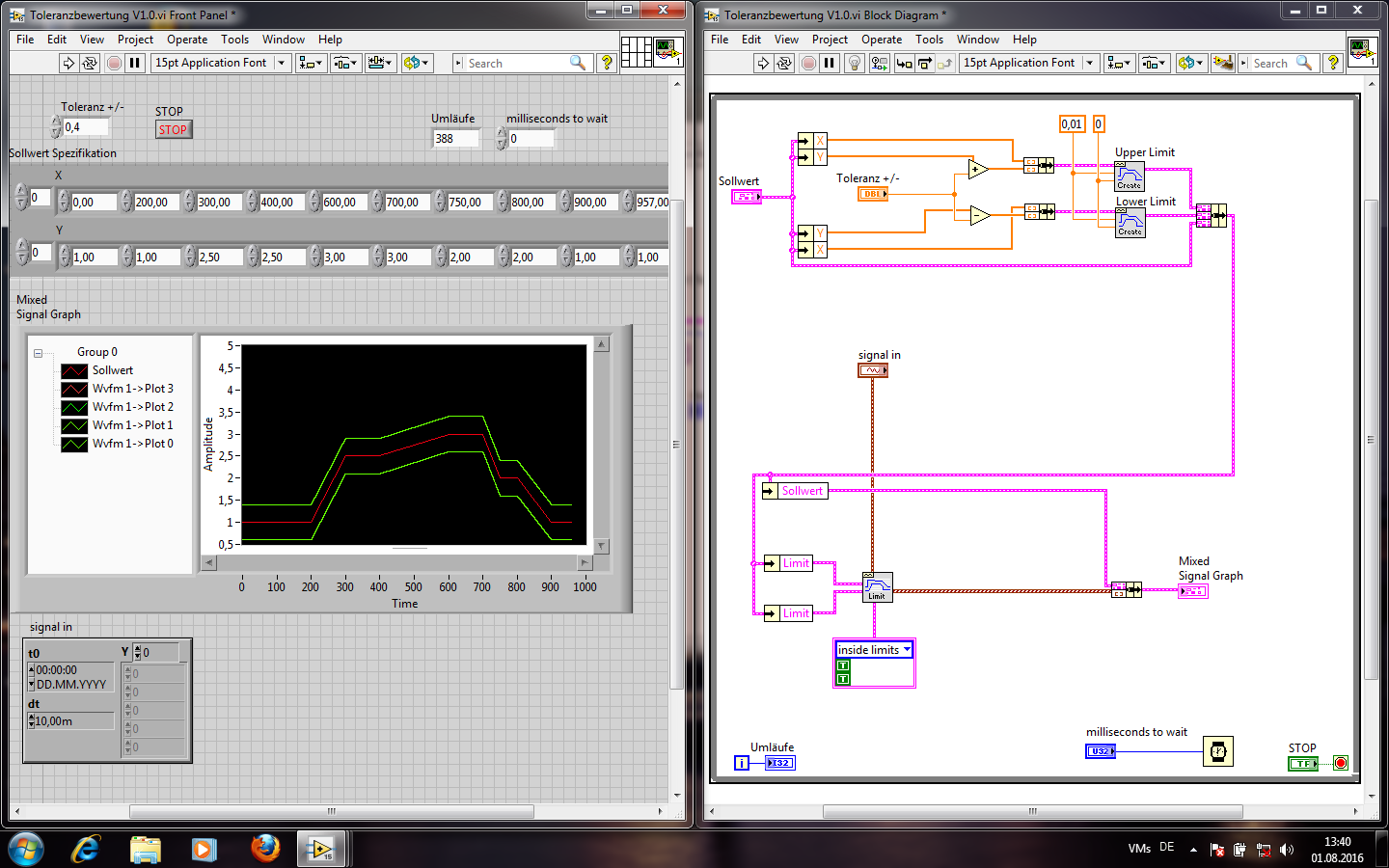Click the Wait (ms) timer node
Screen dimensions: 1389x868
point(1217,751)
